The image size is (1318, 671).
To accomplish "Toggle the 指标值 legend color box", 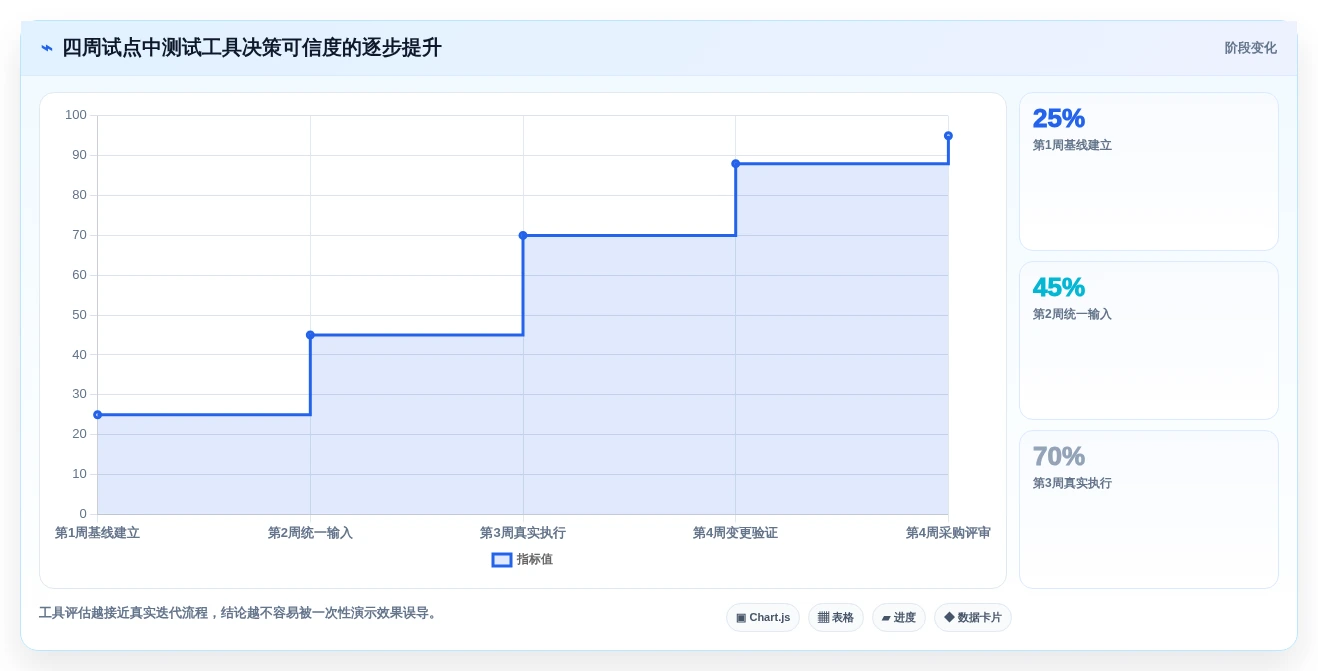I will (502, 560).
